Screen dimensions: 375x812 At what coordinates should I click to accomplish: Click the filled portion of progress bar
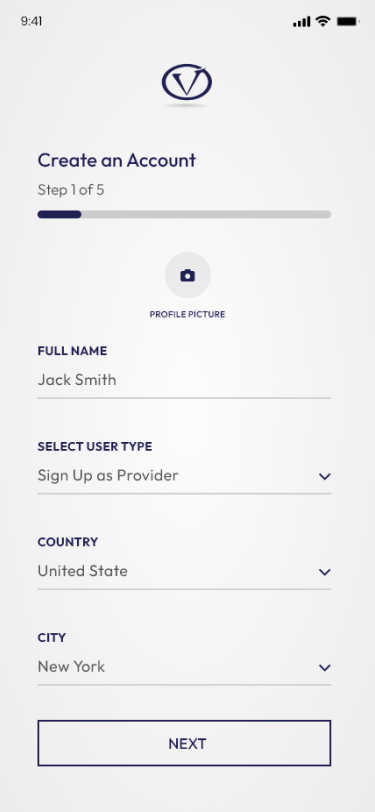[x=59, y=214]
